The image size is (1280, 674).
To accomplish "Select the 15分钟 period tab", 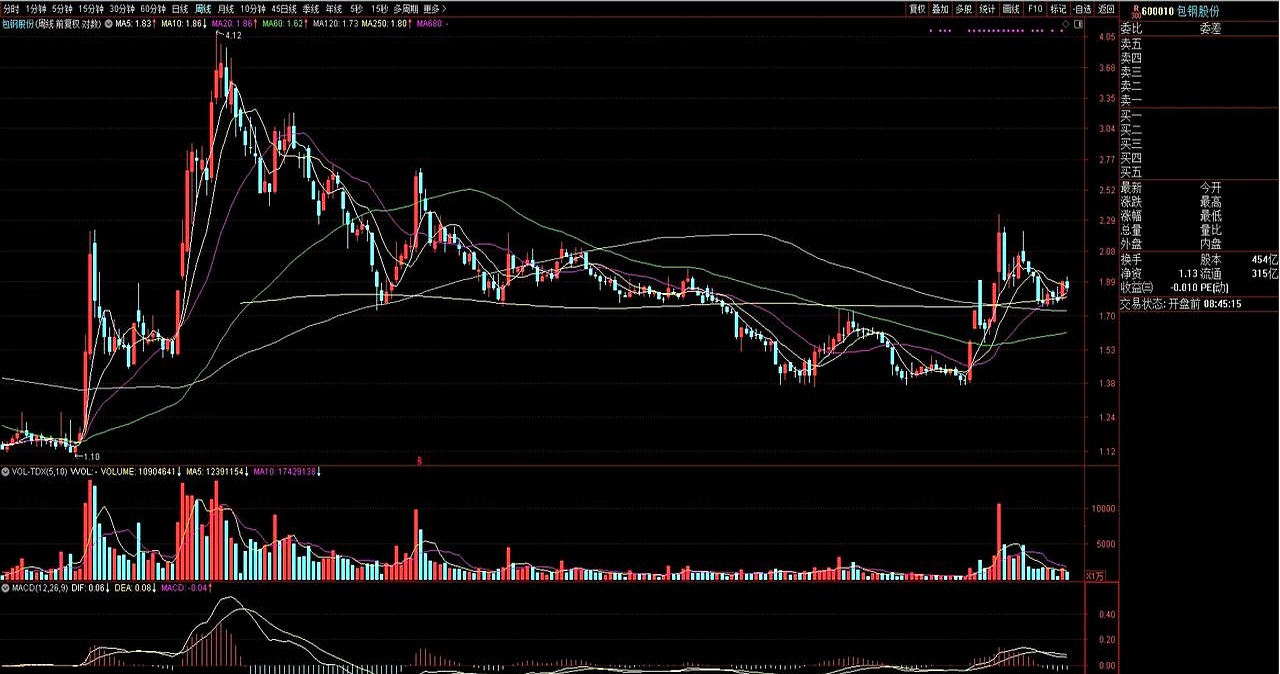I will [x=92, y=8].
